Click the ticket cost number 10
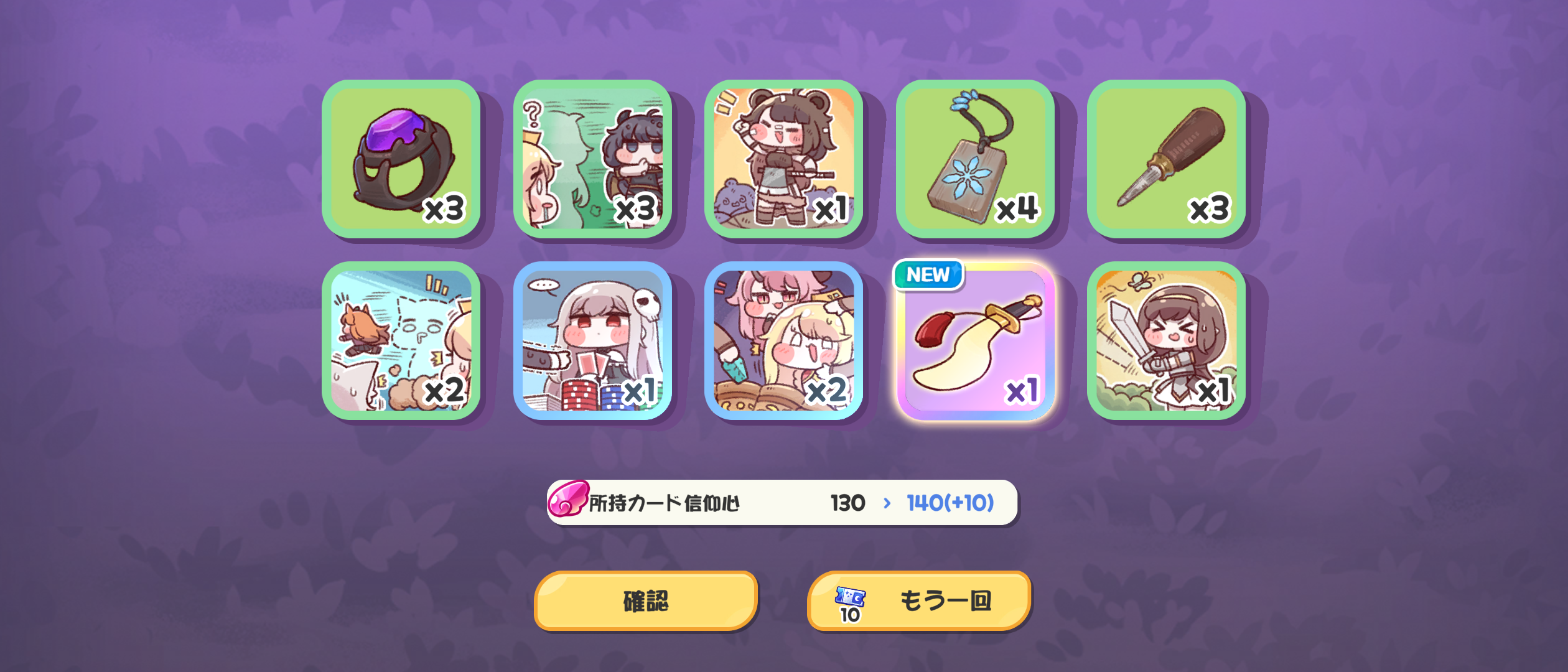 [x=850, y=615]
